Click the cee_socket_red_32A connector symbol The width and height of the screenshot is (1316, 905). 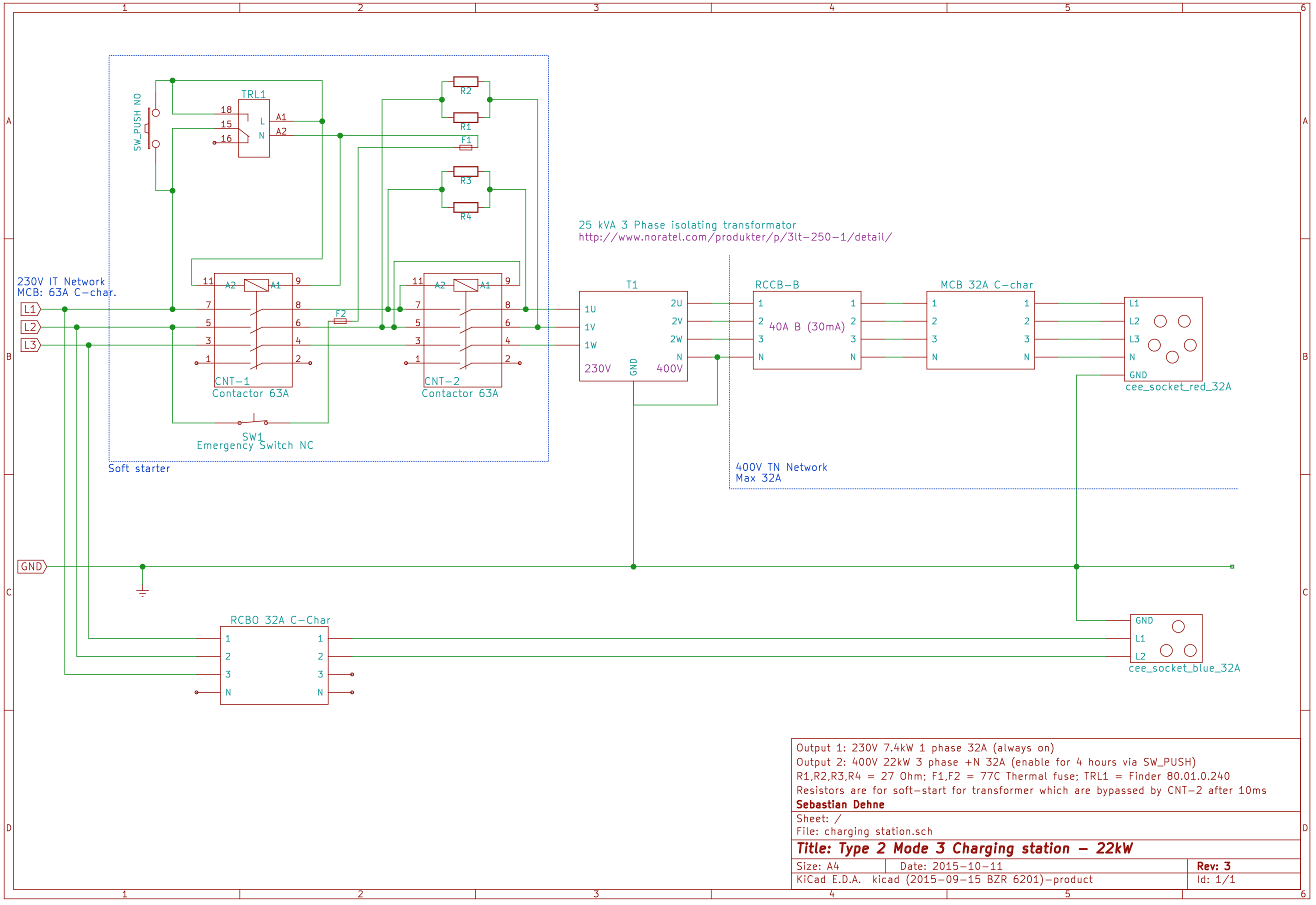point(1163,339)
